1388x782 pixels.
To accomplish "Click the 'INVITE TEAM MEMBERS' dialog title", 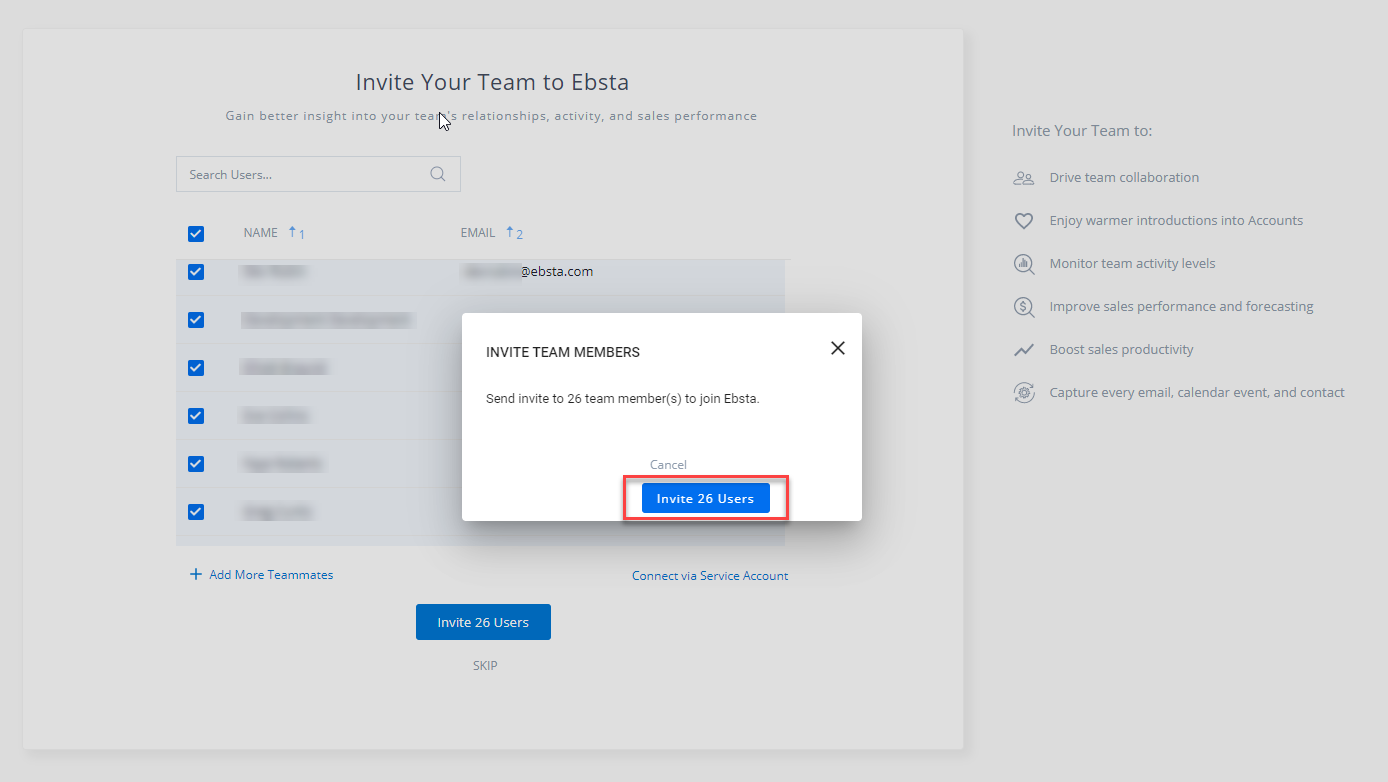I will (563, 352).
